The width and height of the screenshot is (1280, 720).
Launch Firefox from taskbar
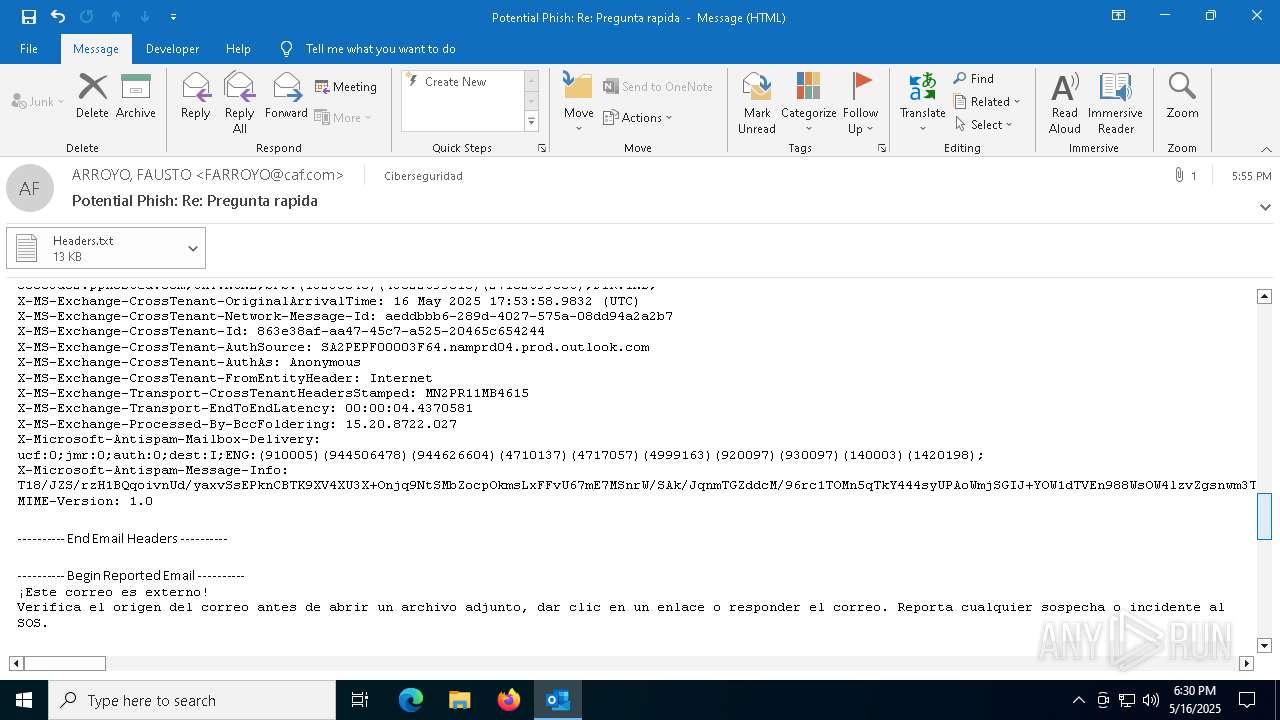[509, 700]
